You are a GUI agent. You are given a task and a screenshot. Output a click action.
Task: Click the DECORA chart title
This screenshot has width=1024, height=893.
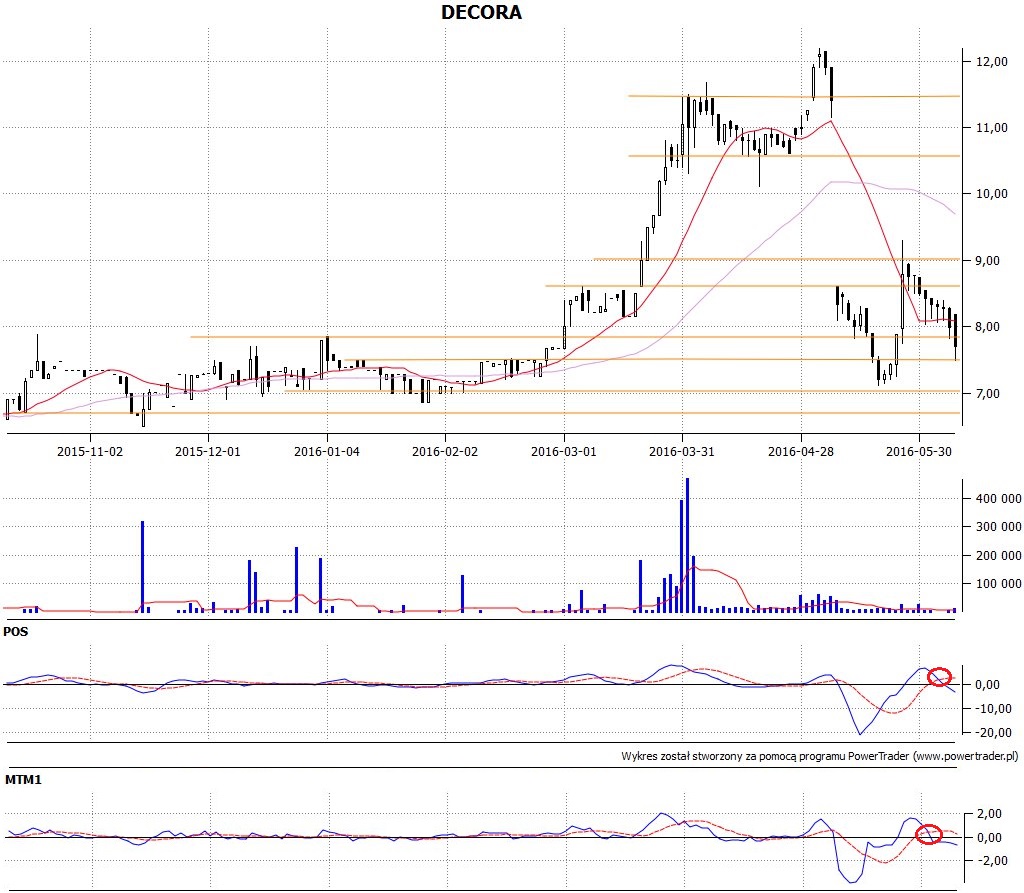click(481, 12)
